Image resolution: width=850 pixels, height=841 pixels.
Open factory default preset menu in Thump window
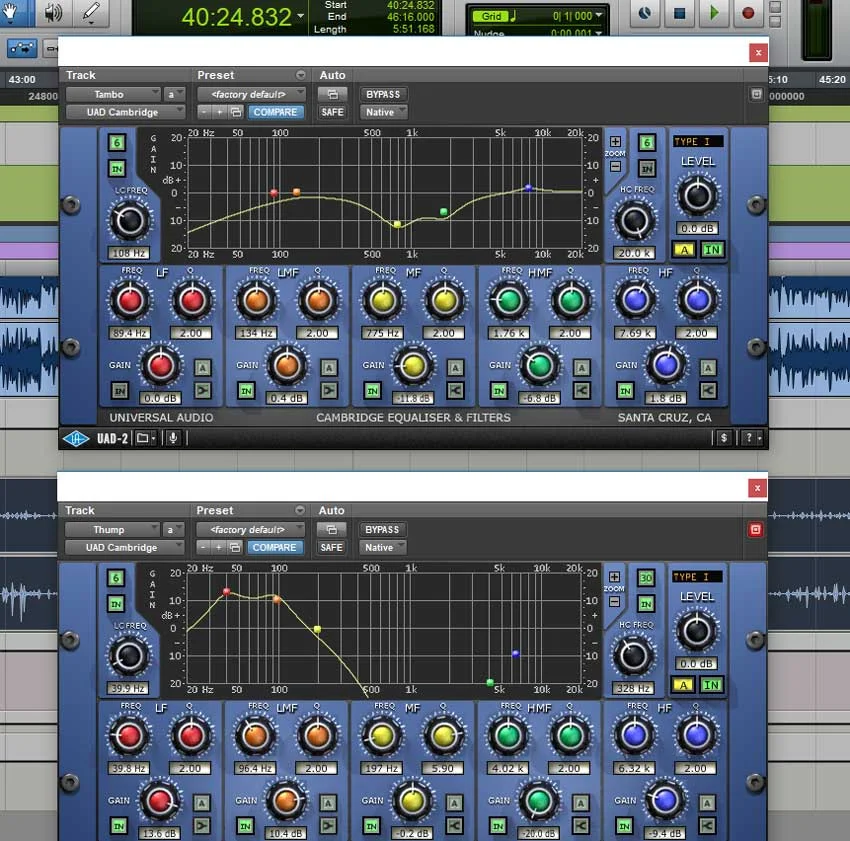(250, 530)
